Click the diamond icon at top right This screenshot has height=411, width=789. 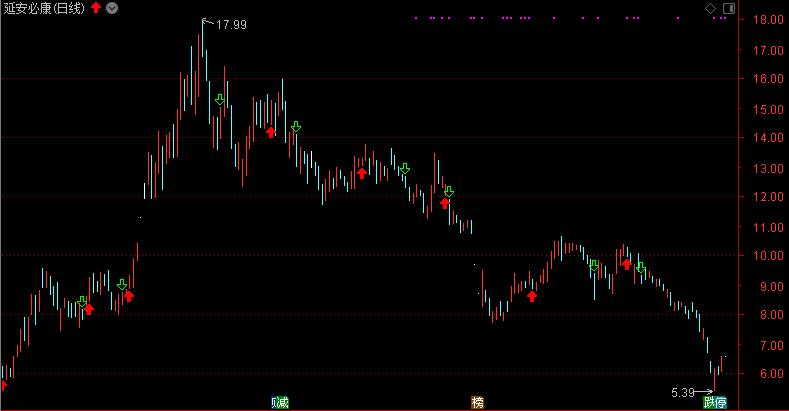coord(710,8)
